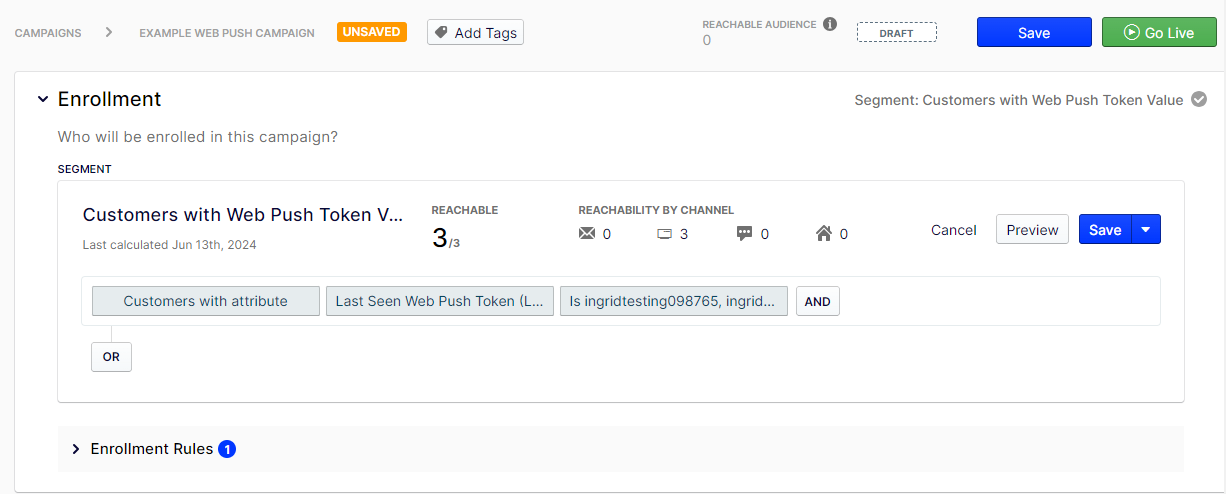1226x494 pixels.
Task: Cancel the segment editing
Action: click(x=954, y=230)
